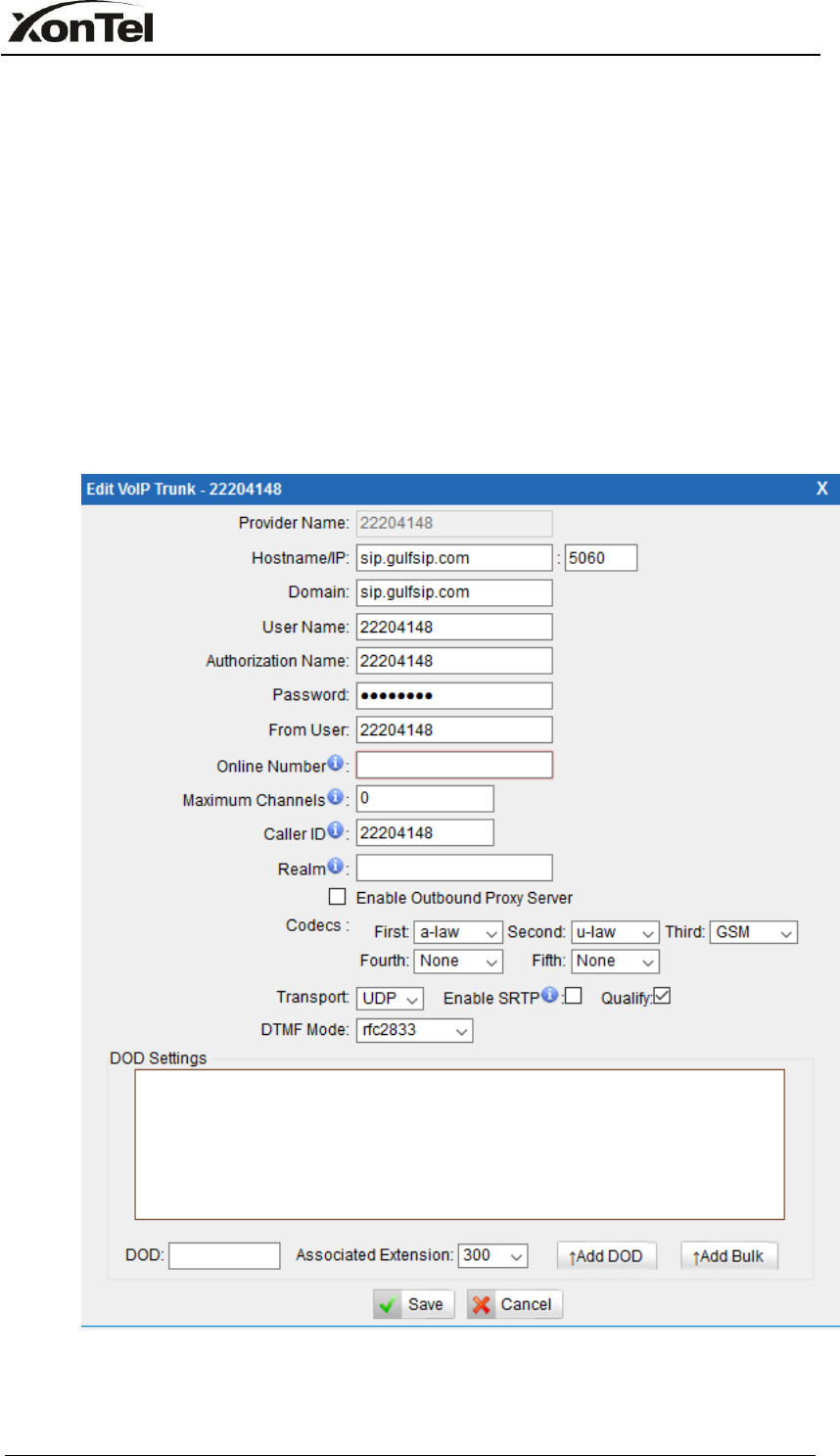This screenshot has width=840, height=1456.
Task: Click the Authorization Name field
Action: (454, 661)
